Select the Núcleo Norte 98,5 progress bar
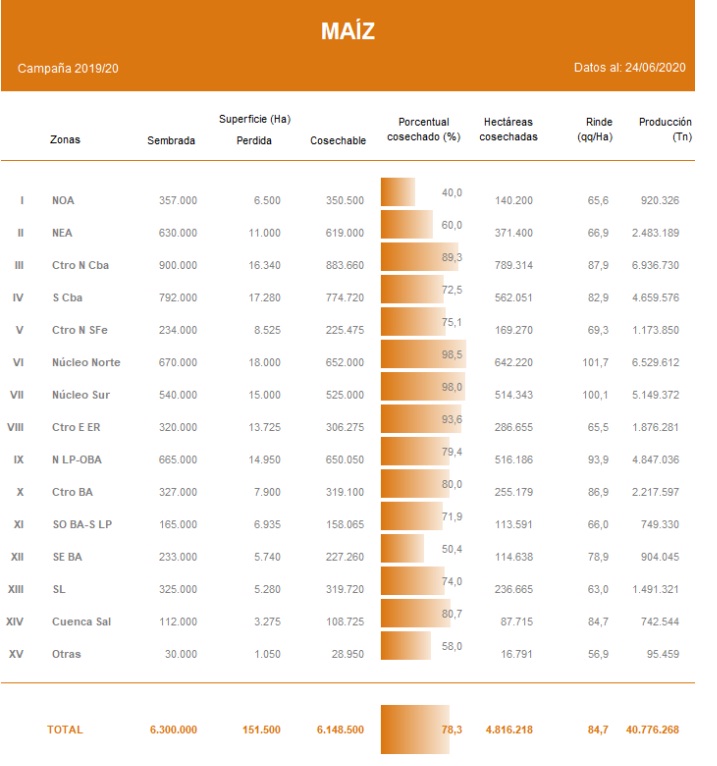This screenshot has width=717, height=766. (423, 355)
